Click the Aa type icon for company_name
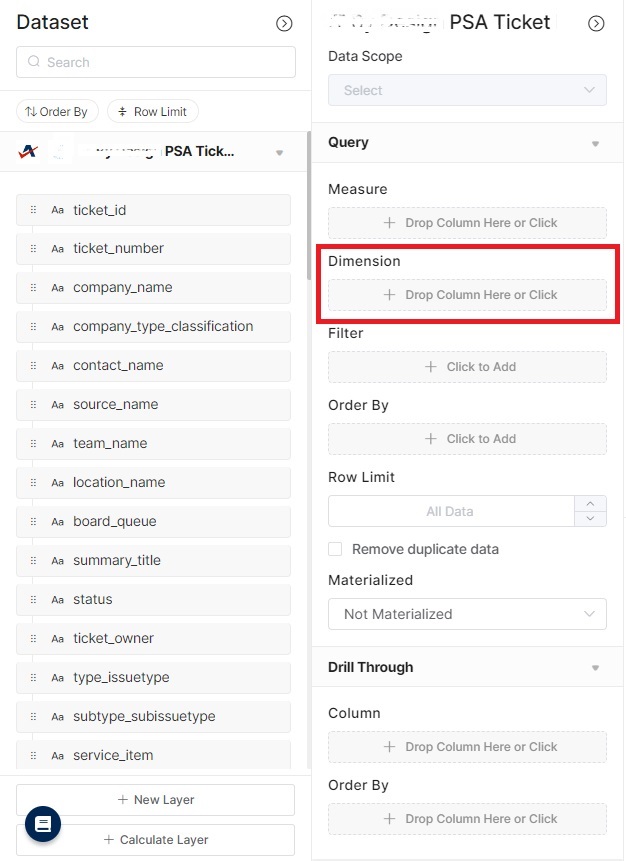 click(x=57, y=288)
